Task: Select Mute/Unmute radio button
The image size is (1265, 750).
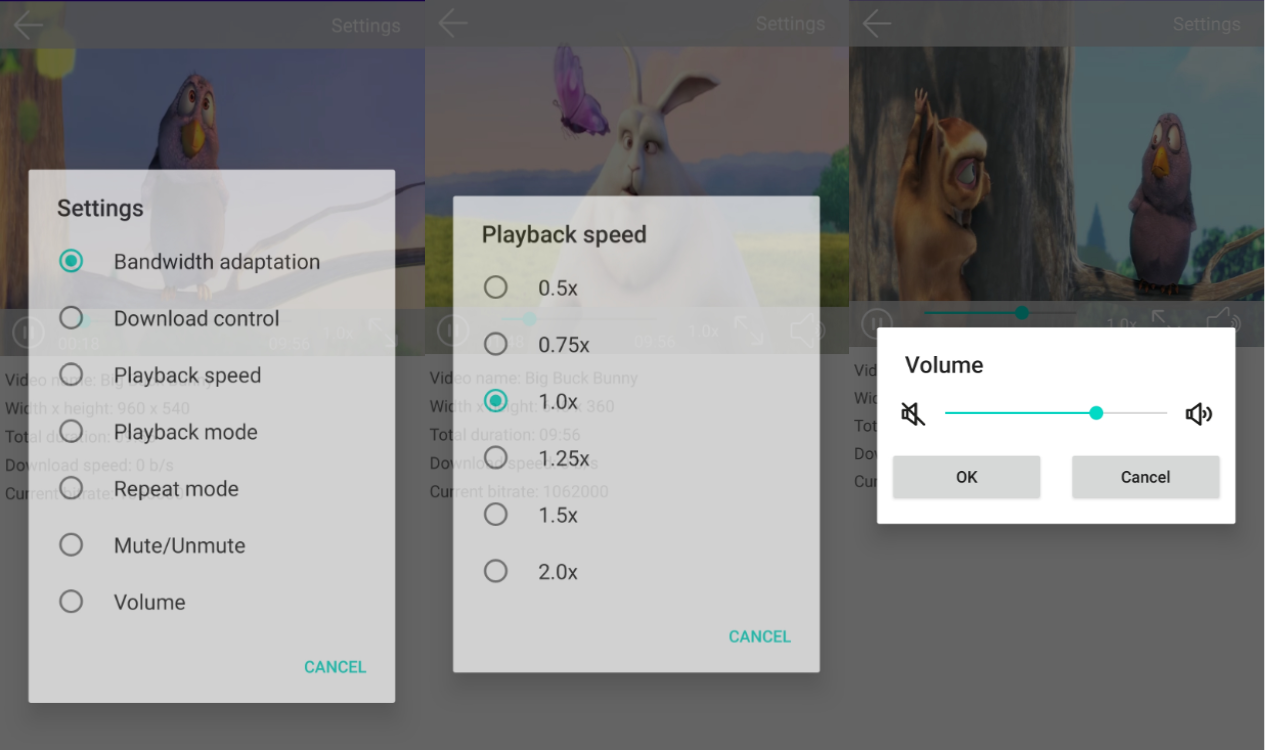Action: click(70, 545)
